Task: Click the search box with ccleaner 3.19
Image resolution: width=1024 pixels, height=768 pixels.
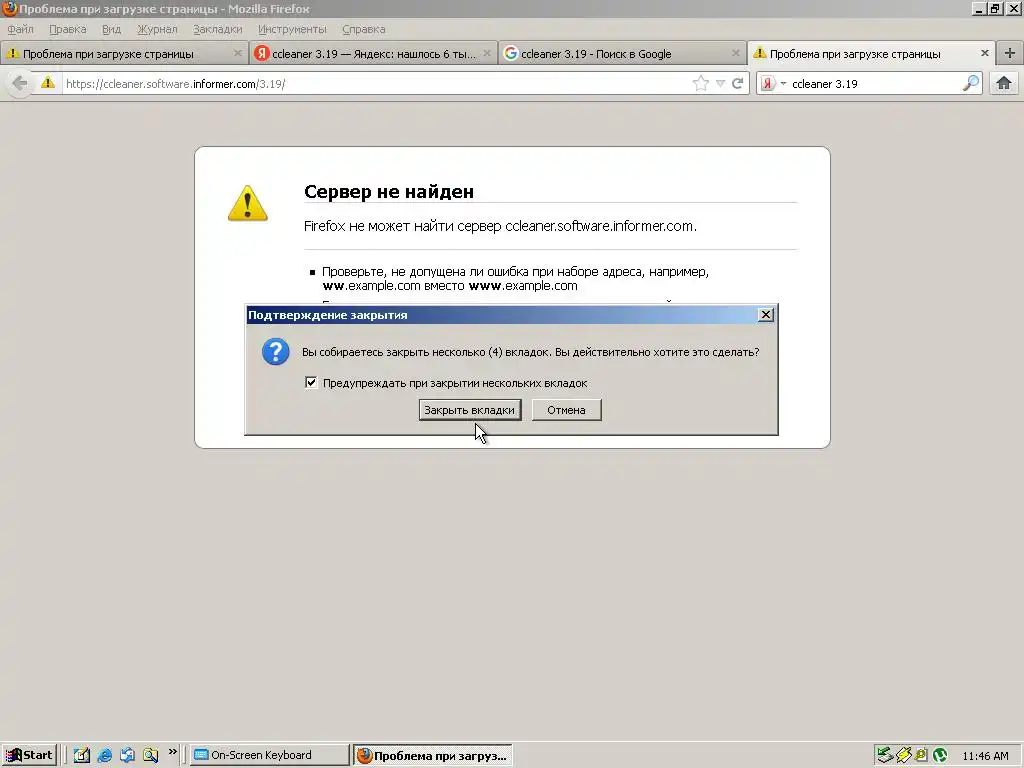Action: click(875, 84)
